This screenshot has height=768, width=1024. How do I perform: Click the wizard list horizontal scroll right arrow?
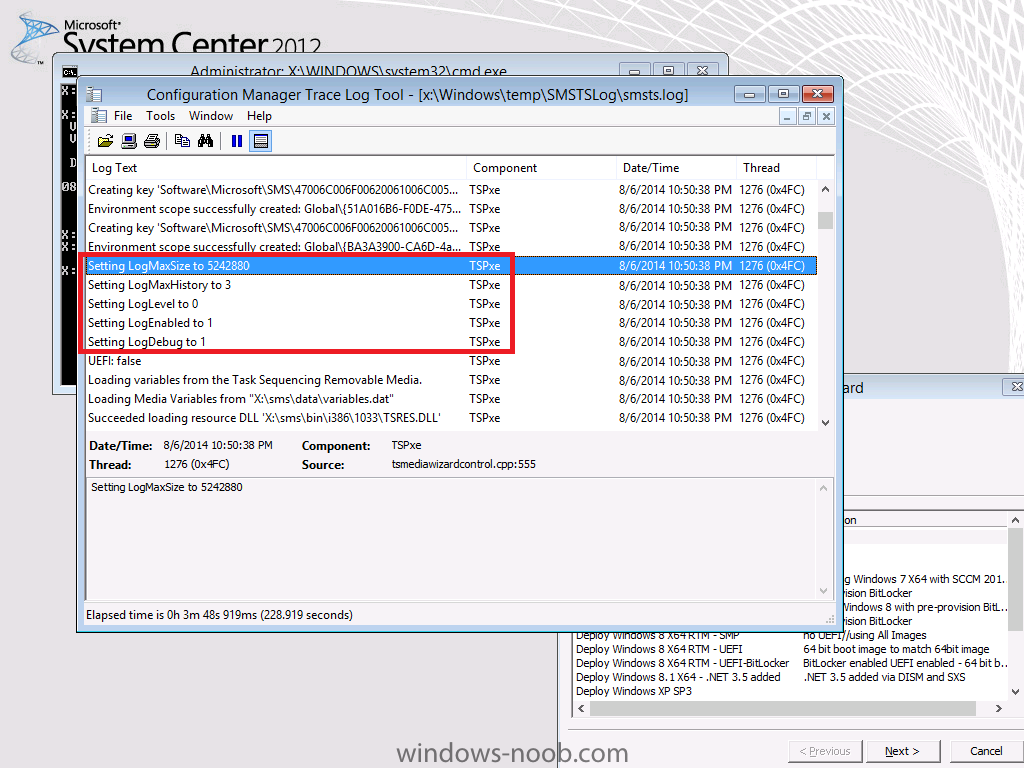pos(999,709)
